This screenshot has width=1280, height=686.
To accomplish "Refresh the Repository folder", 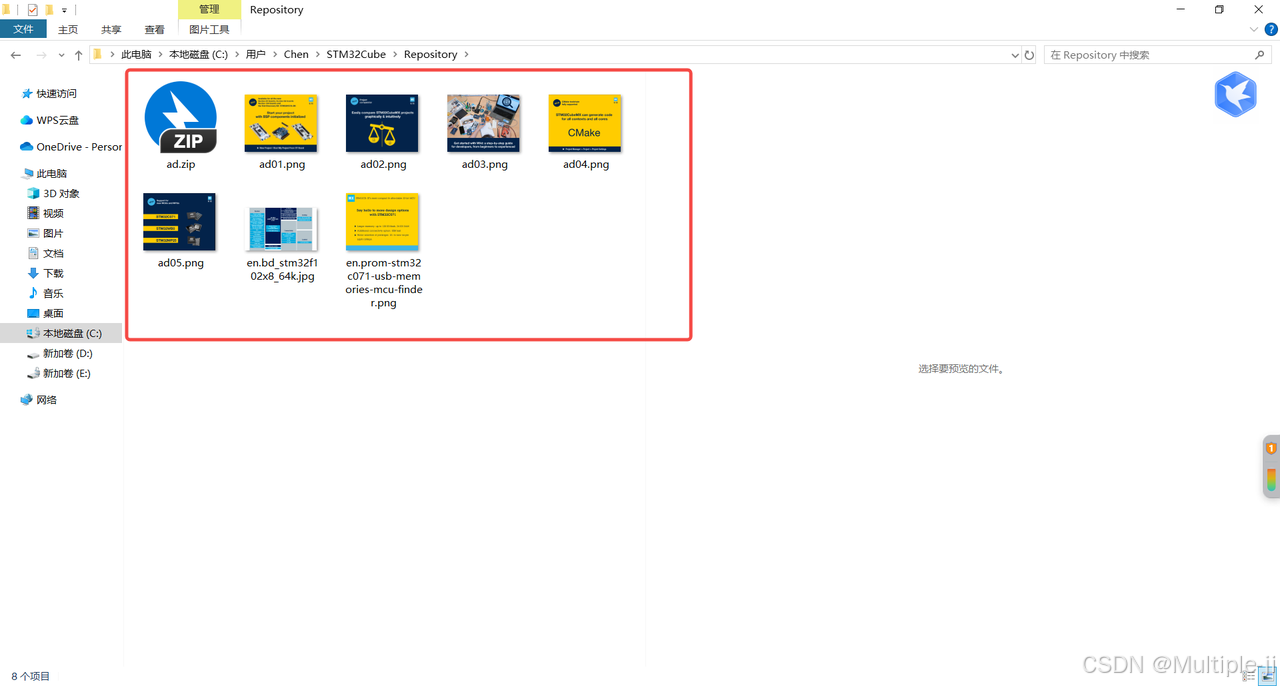I will 1029,55.
